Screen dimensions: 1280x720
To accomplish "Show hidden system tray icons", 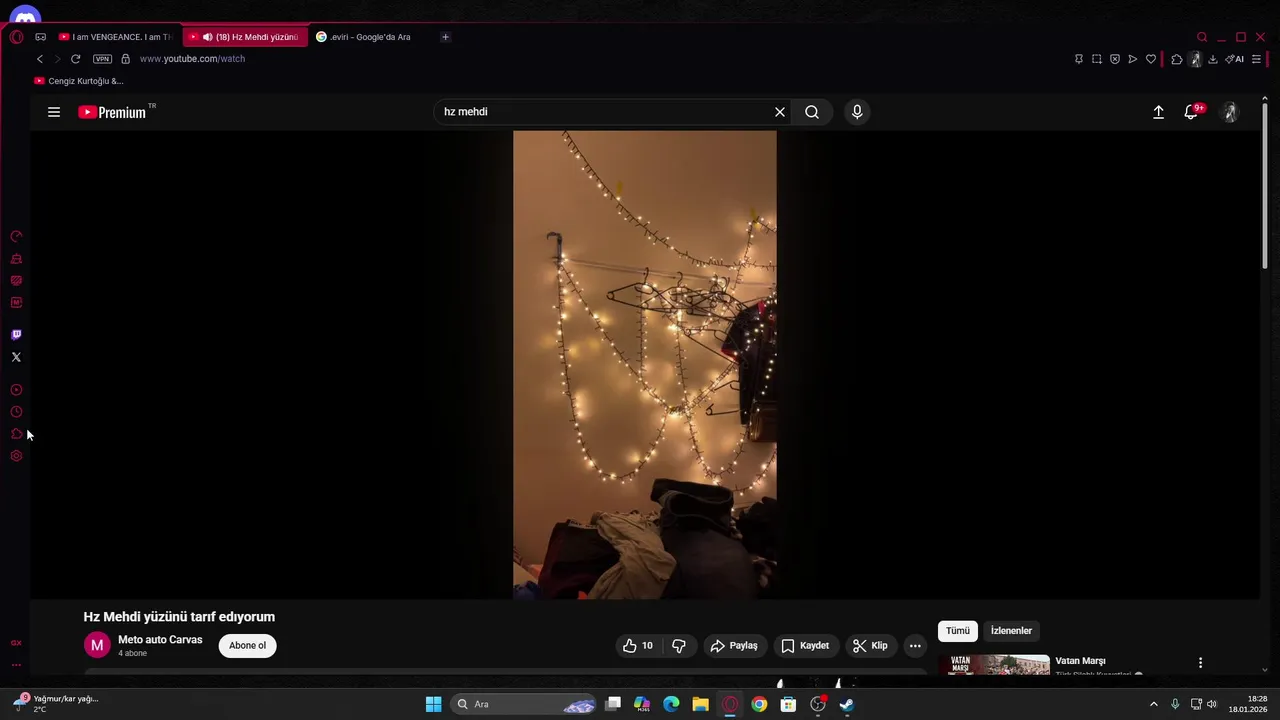I will pyautogui.click(x=1153, y=704).
